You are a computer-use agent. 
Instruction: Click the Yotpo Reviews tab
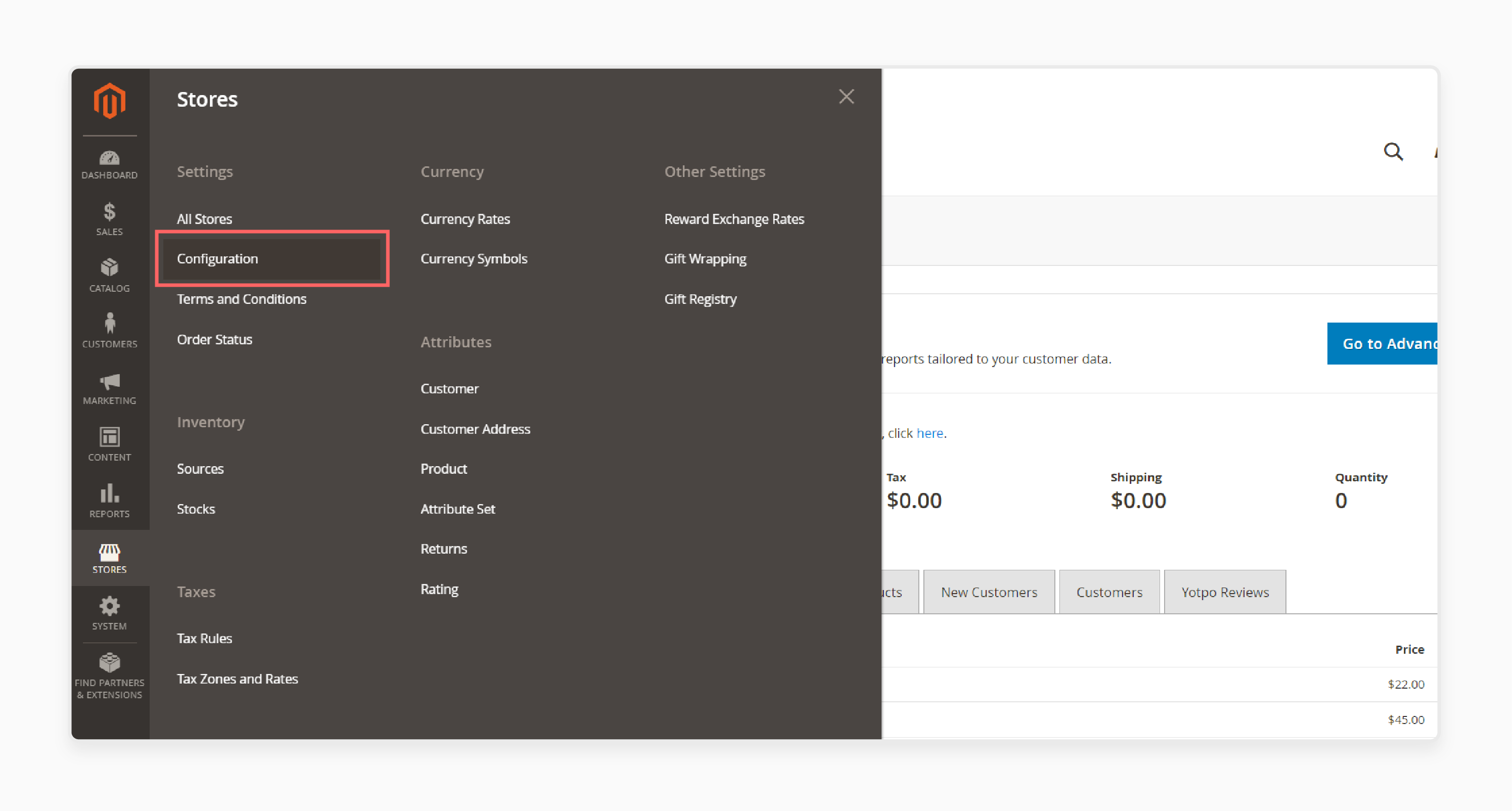[x=1224, y=591]
